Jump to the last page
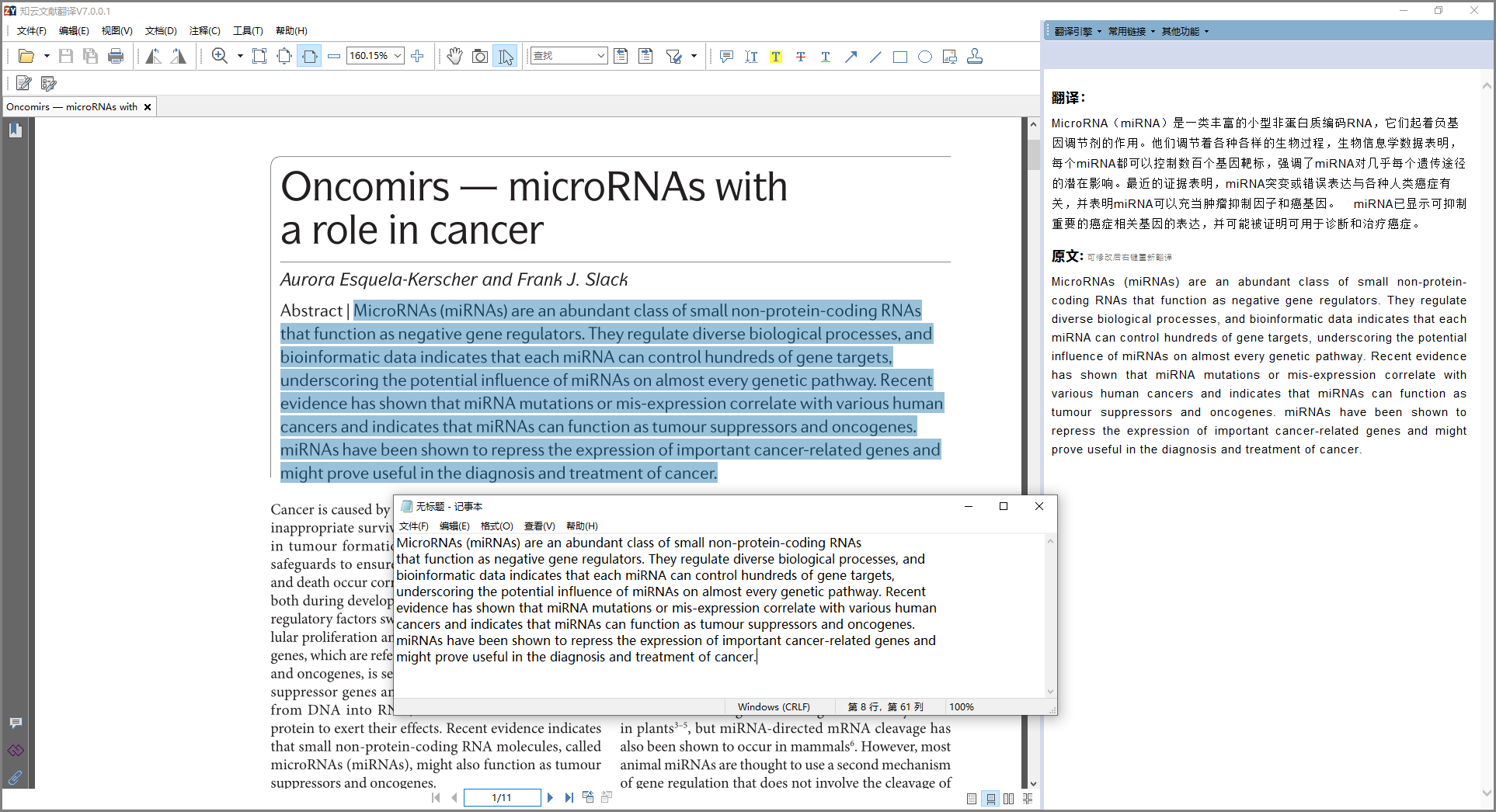The width and height of the screenshot is (1496, 812). pyautogui.click(x=569, y=797)
